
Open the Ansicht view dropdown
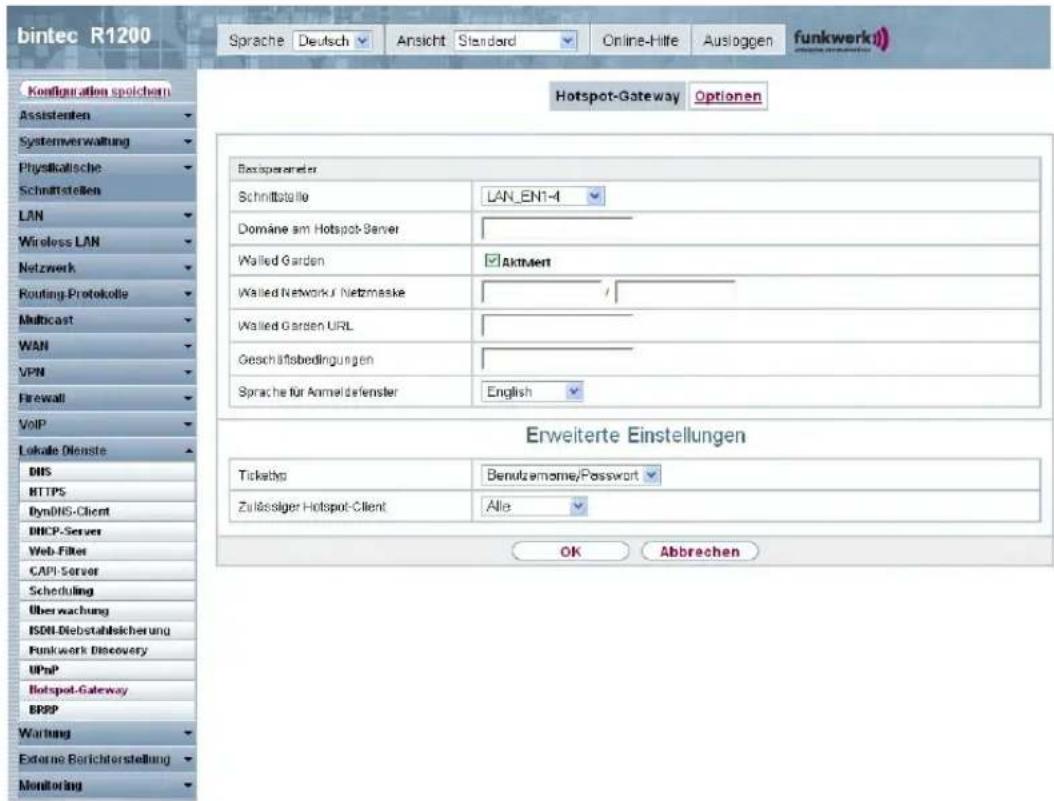[516, 40]
